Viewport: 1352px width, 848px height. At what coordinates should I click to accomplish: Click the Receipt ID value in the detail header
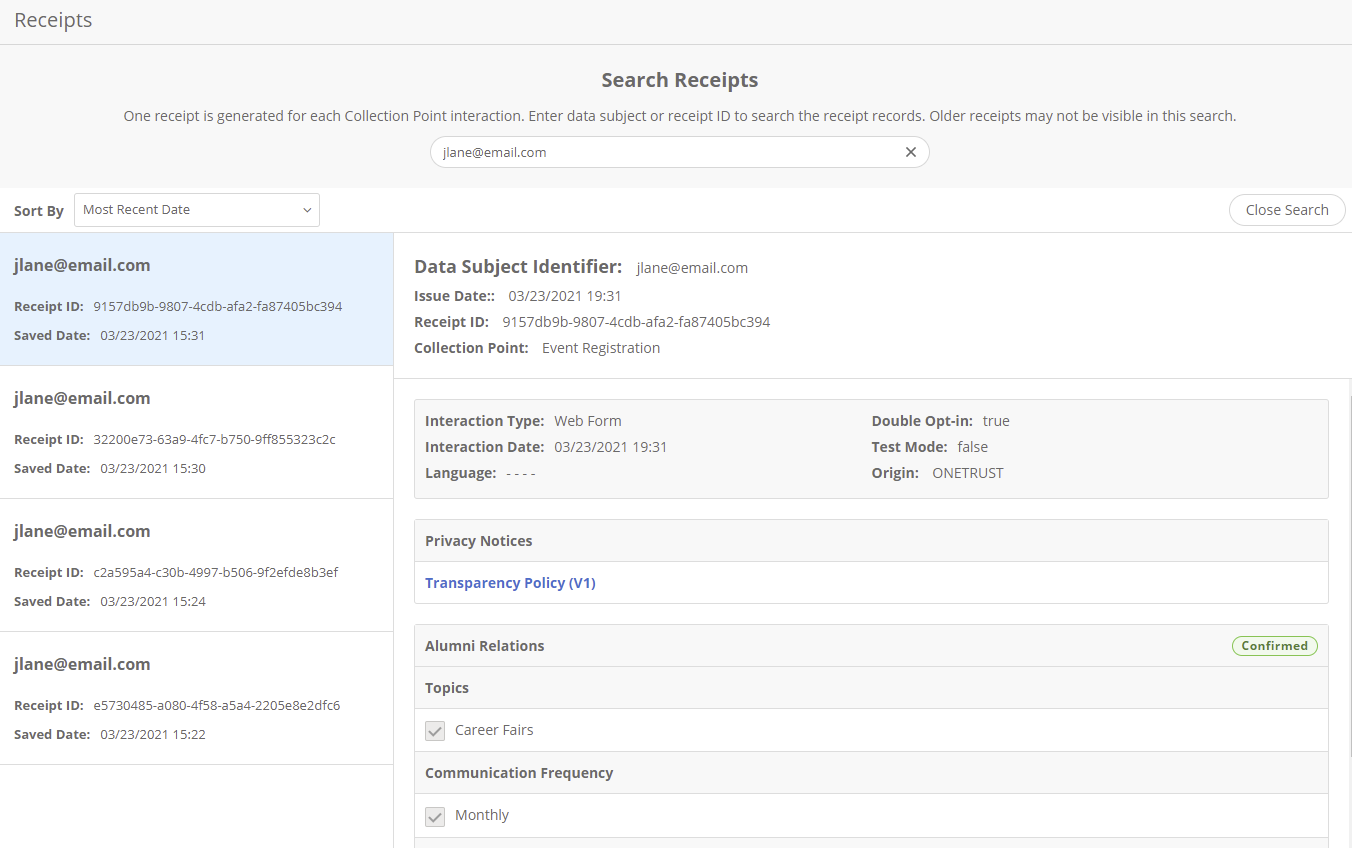tap(636, 322)
